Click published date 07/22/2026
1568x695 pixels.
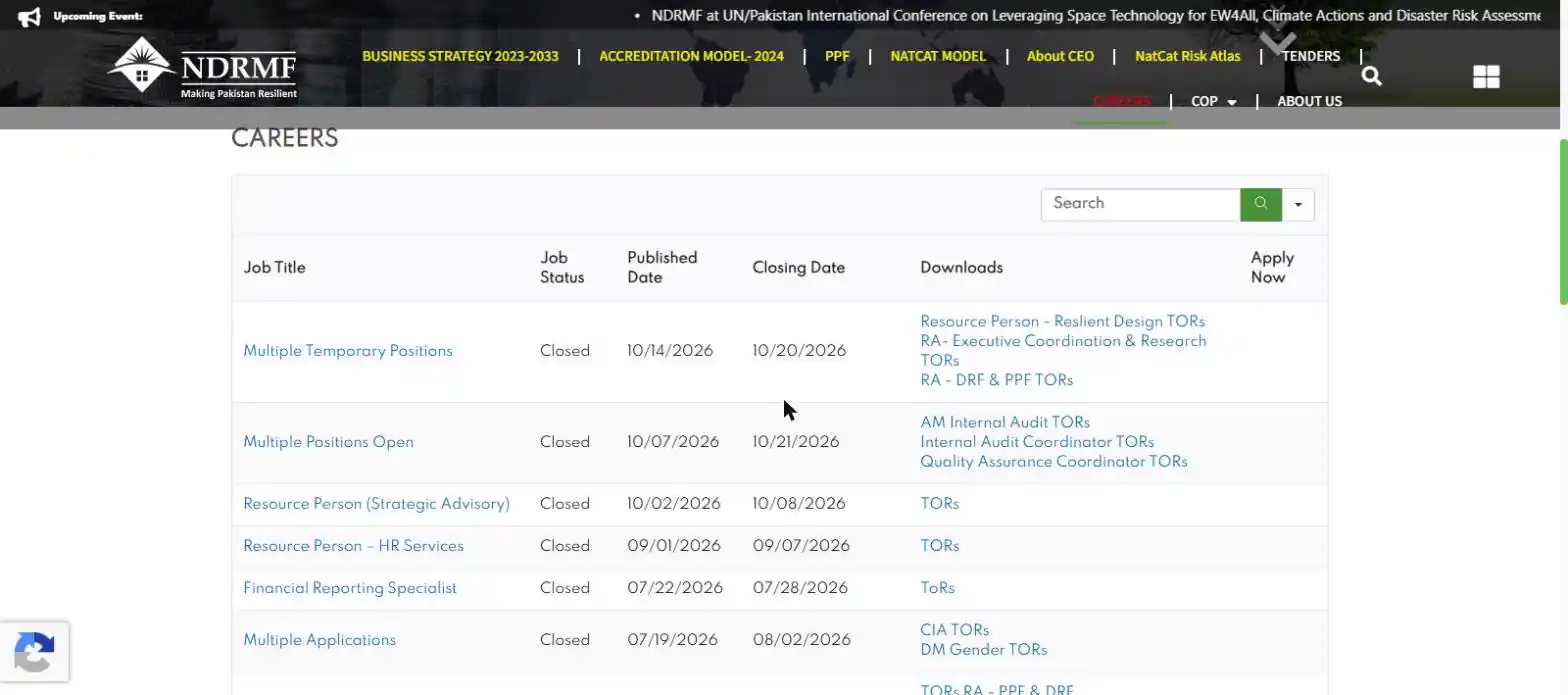point(675,588)
